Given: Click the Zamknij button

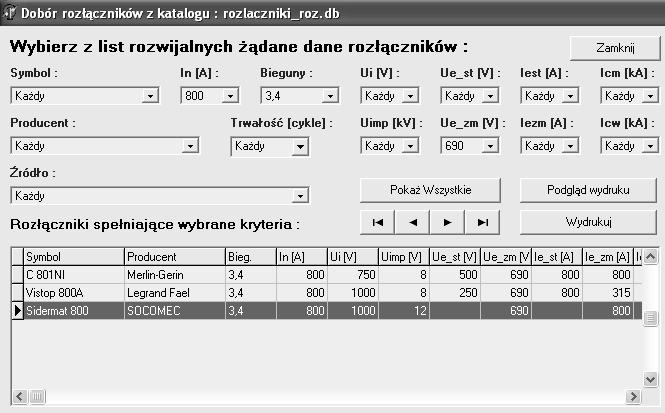Looking at the screenshot, I should pos(615,48).
